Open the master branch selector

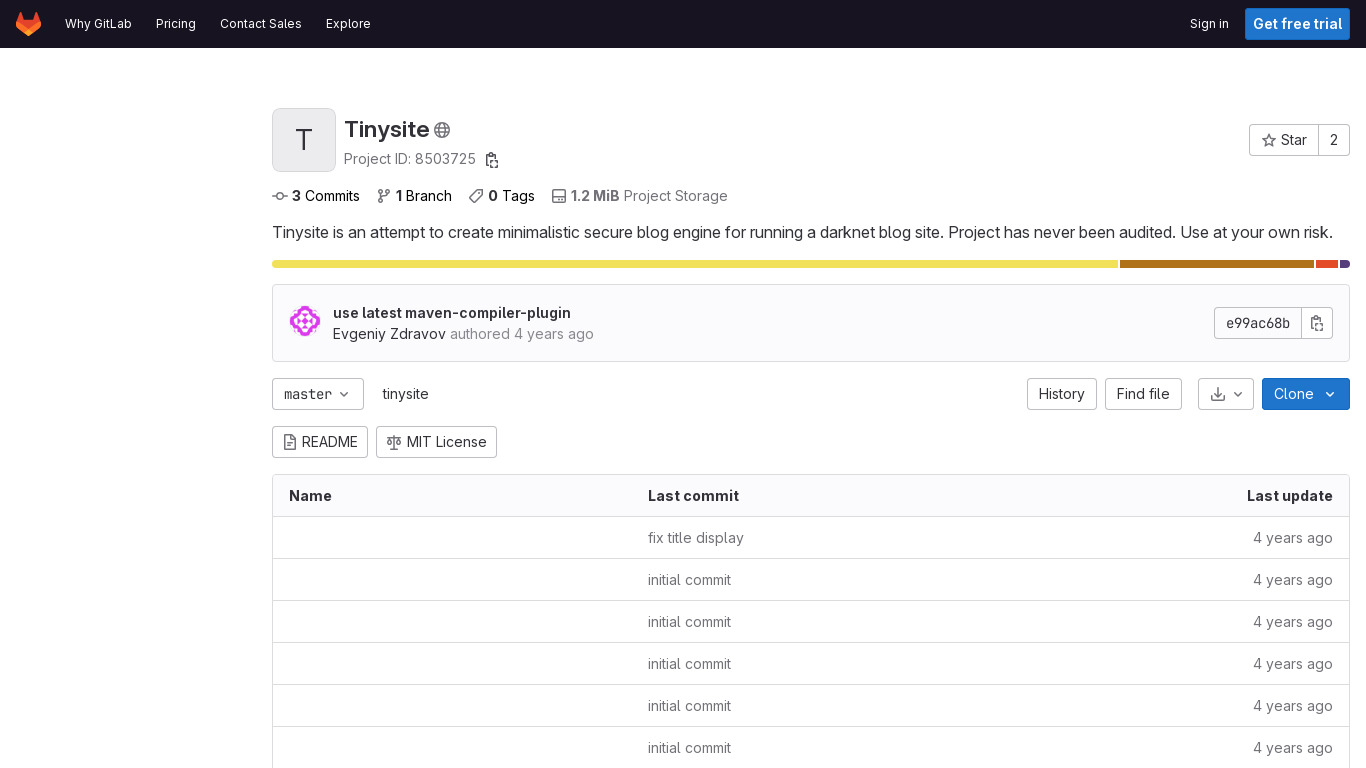coord(318,394)
